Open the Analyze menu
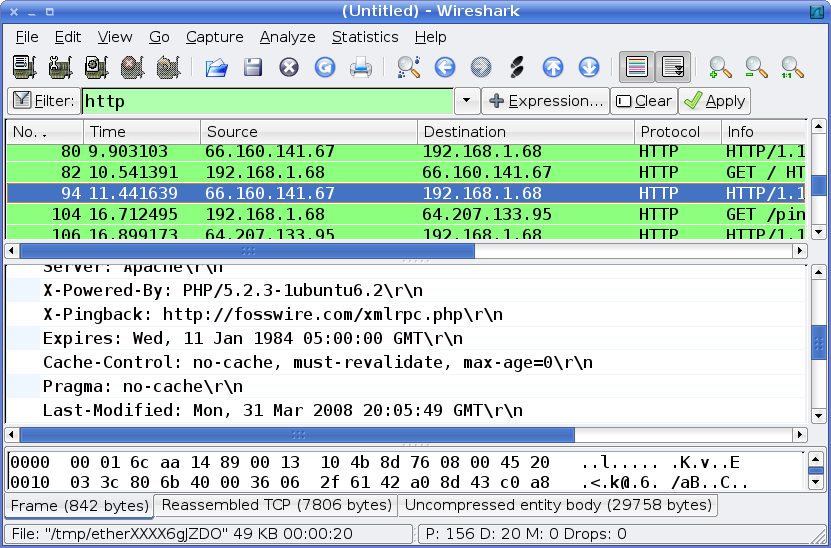Image resolution: width=831 pixels, height=548 pixels. (287, 37)
